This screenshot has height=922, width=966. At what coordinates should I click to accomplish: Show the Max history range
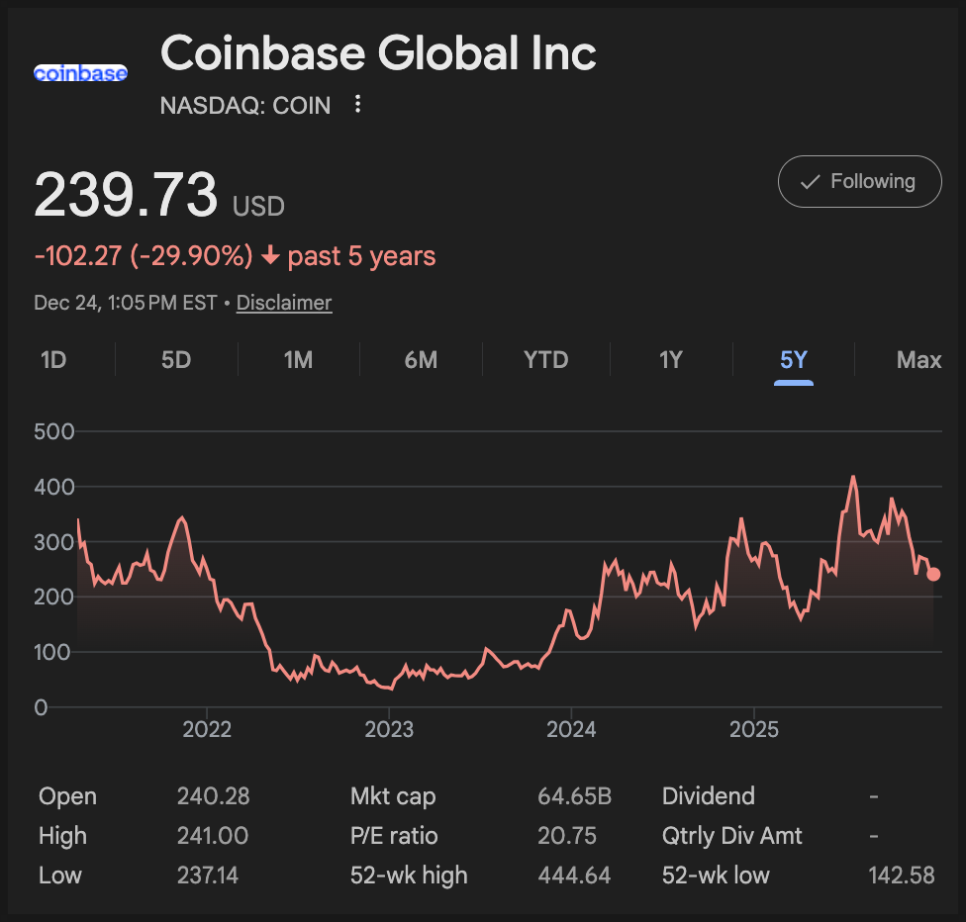point(918,360)
